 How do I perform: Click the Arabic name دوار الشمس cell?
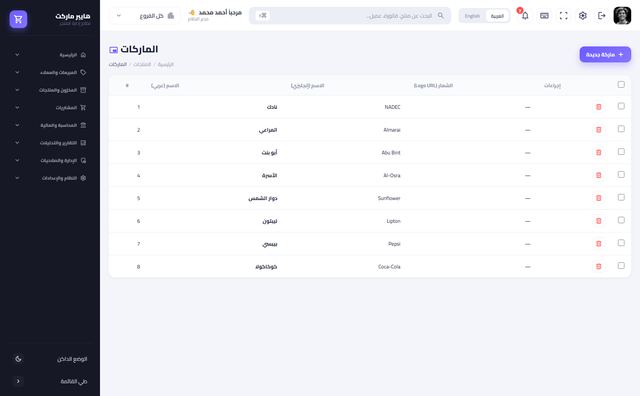coord(263,198)
